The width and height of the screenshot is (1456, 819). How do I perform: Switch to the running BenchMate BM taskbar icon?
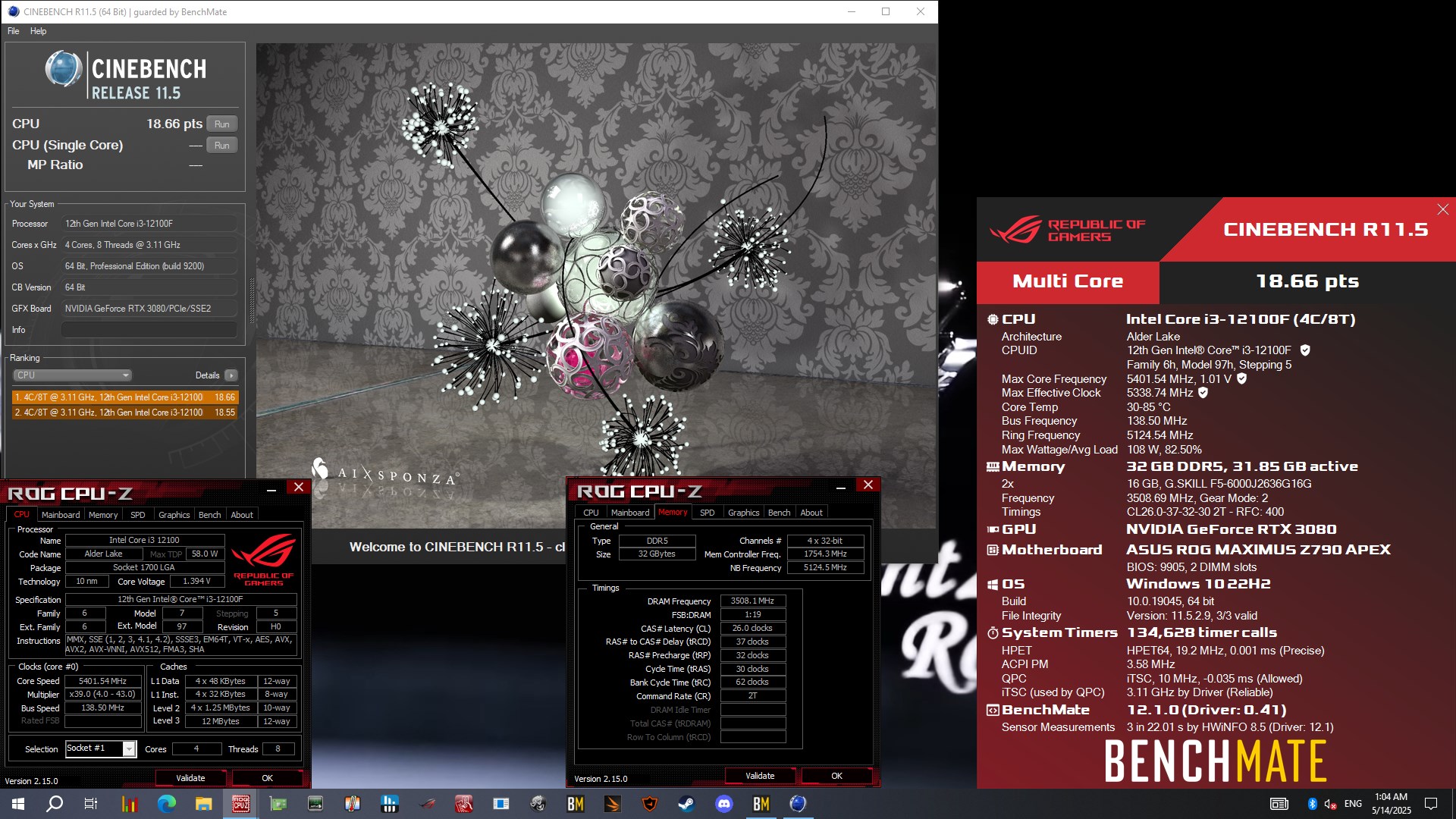[761, 804]
